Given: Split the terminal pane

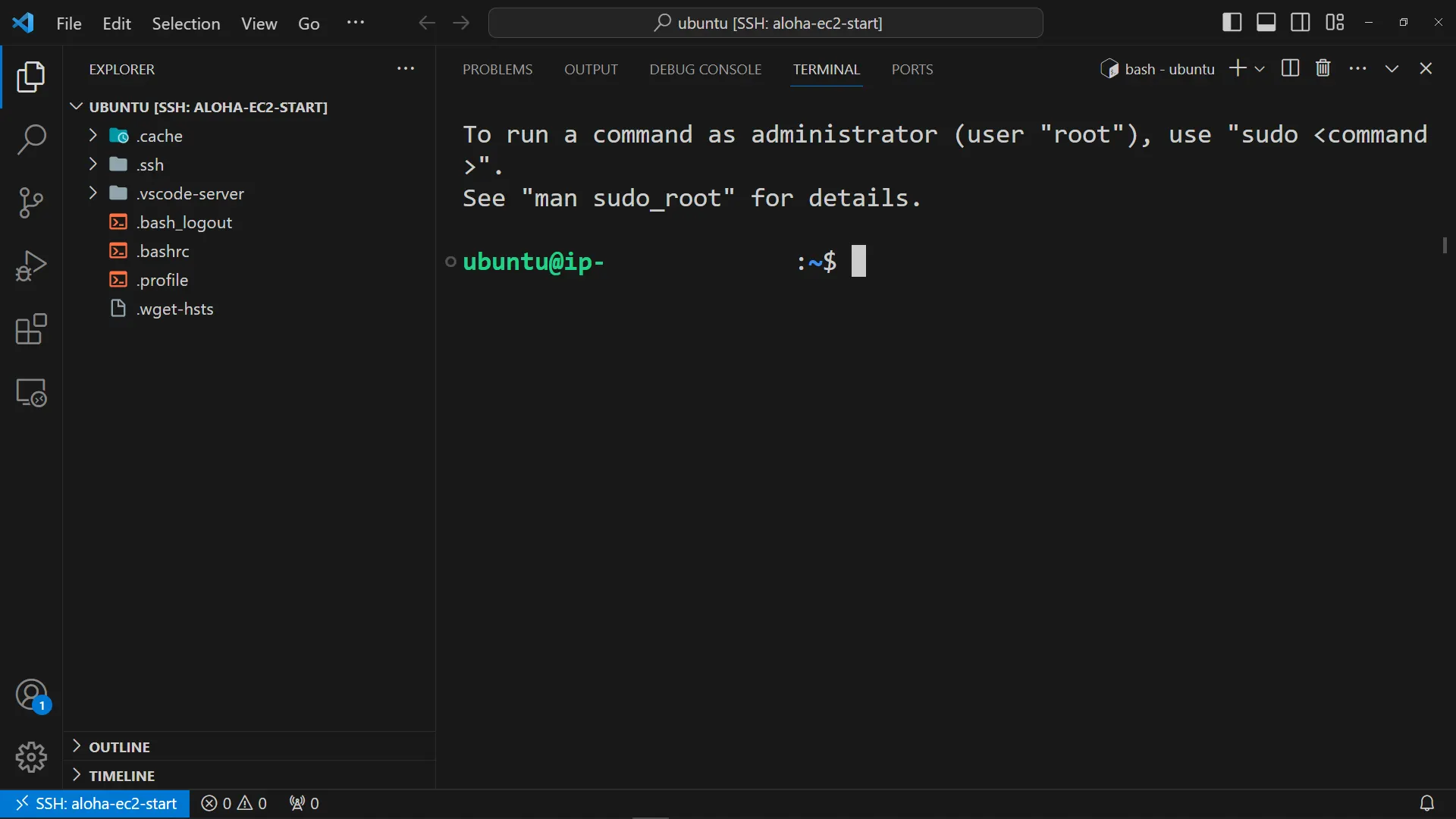Looking at the screenshot, I should (x=1290, y=68).
